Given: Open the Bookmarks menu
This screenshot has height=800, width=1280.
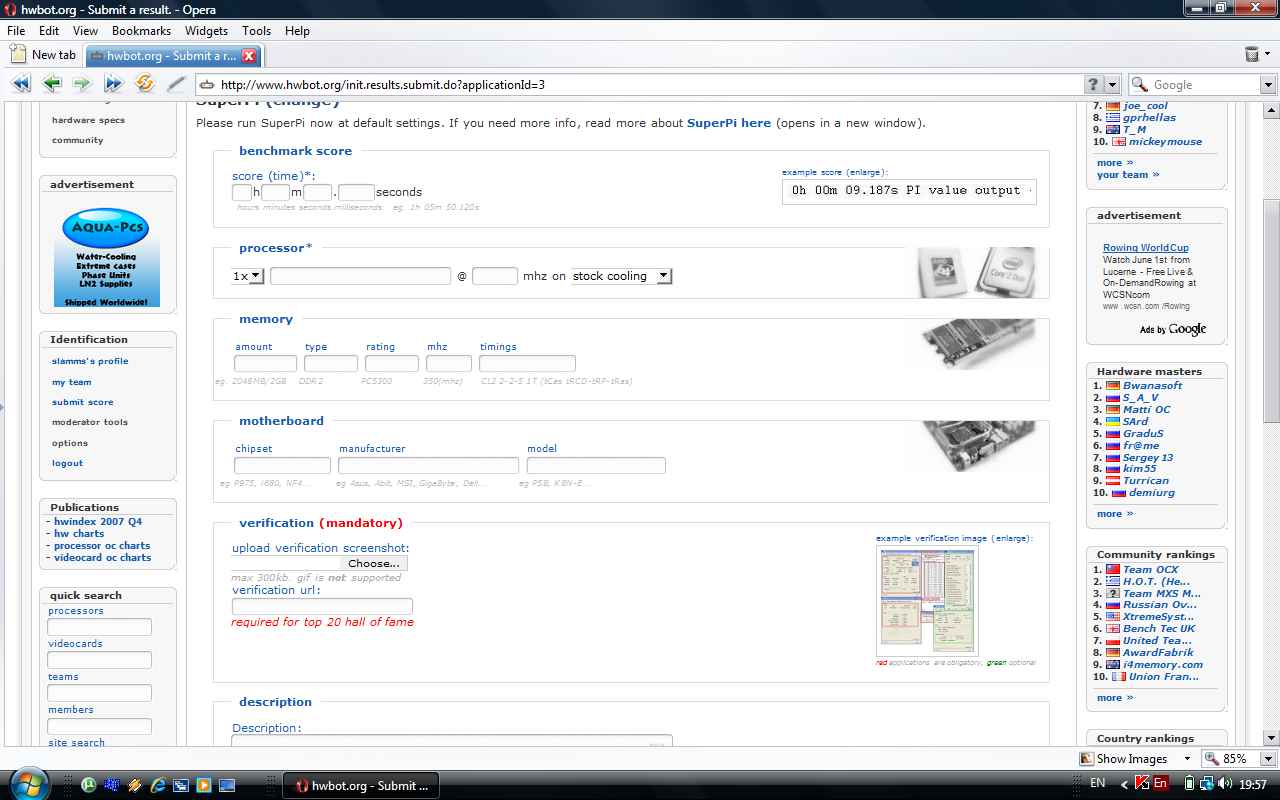Looking at the screenshot, I should click(x=141, y=31).
